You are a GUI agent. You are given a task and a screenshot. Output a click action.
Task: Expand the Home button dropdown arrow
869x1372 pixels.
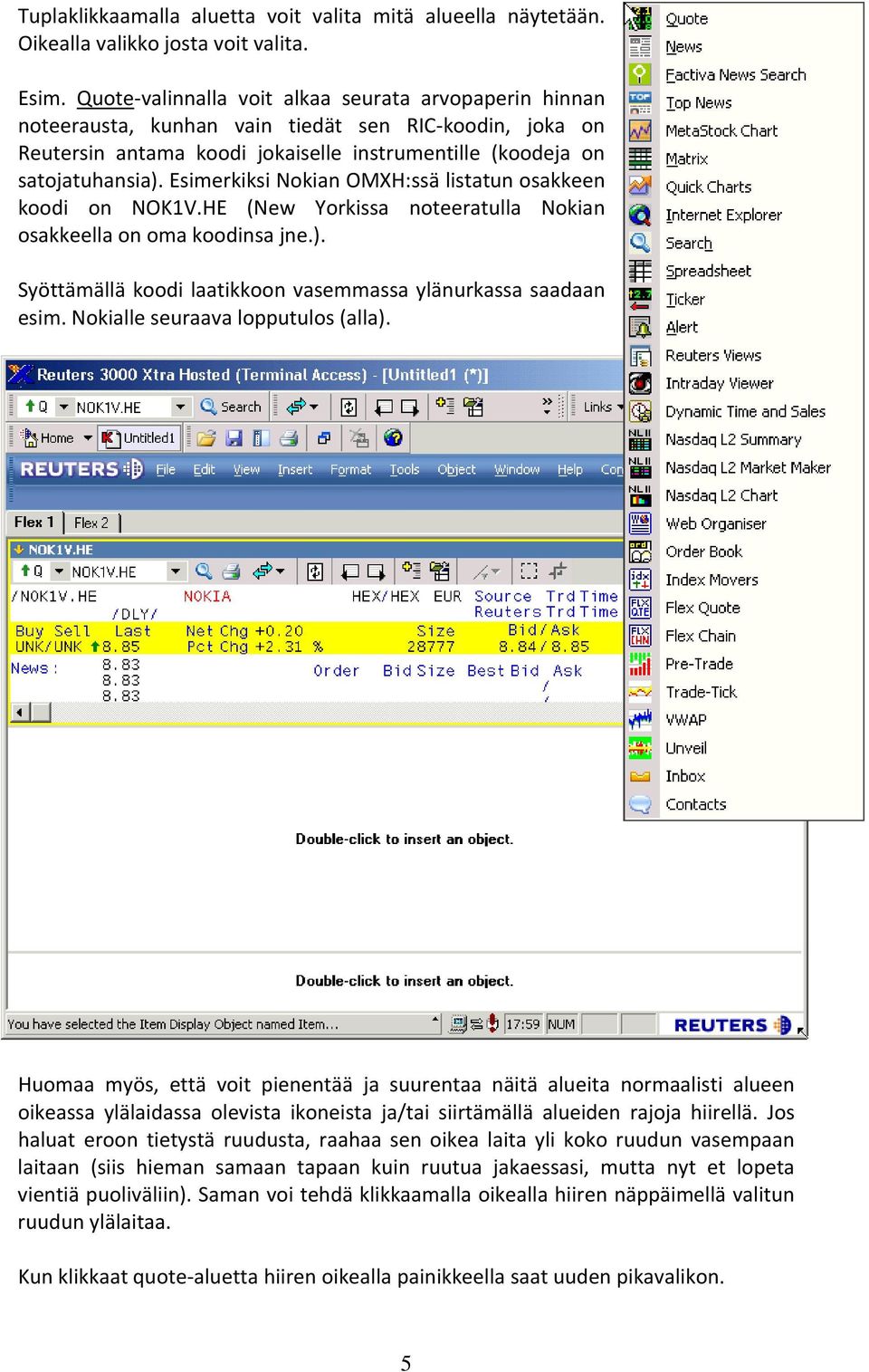(88, 438)
